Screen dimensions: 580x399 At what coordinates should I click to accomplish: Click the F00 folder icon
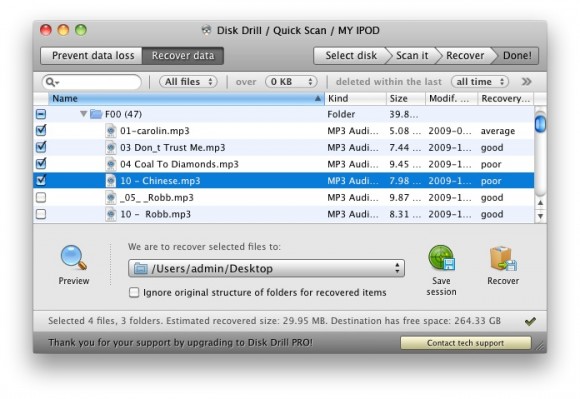coord(96,114)
